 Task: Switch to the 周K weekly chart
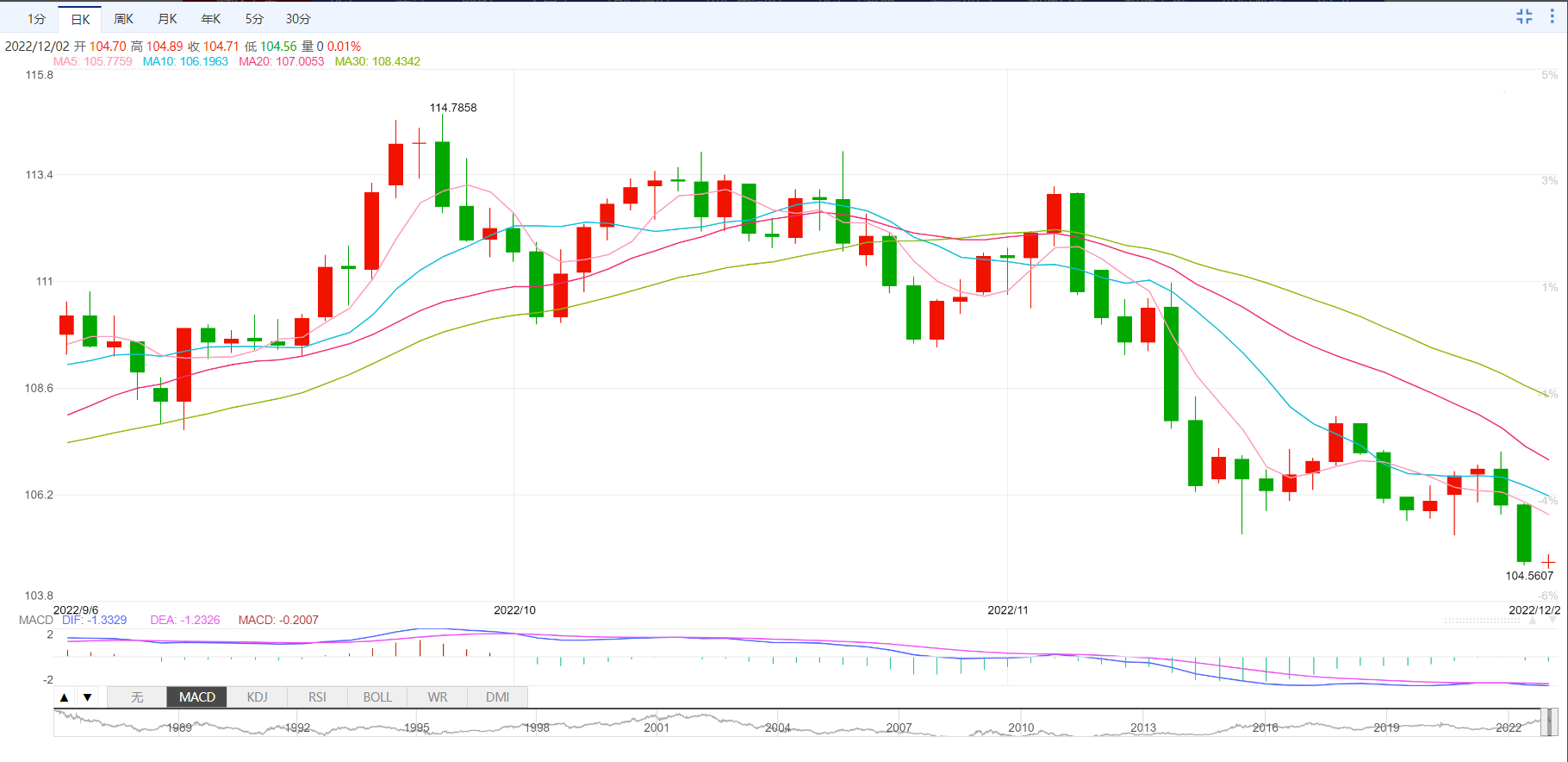coord(124,19)
